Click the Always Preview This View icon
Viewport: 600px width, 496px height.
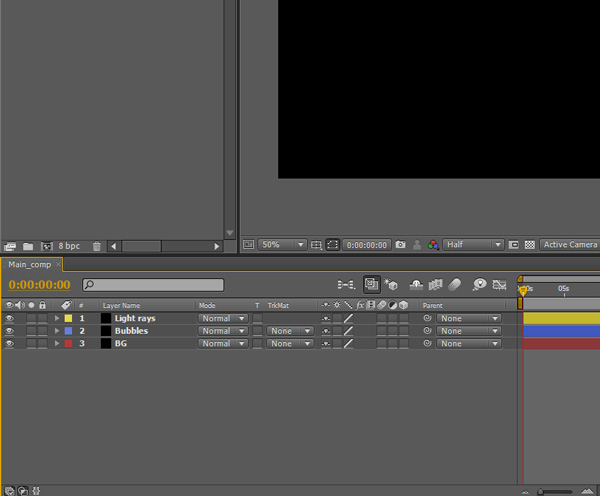click(x=248, y=245)
